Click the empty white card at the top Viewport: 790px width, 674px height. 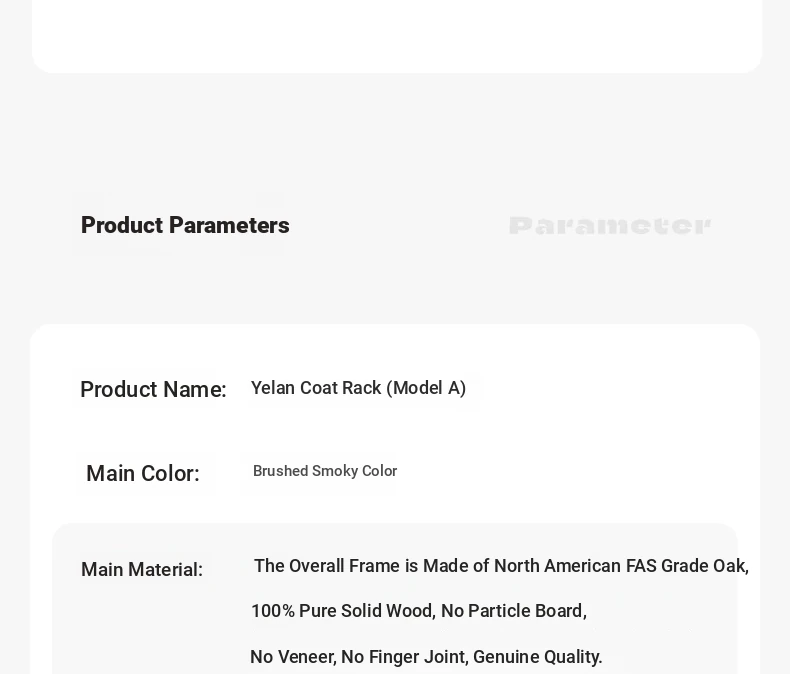397,35
